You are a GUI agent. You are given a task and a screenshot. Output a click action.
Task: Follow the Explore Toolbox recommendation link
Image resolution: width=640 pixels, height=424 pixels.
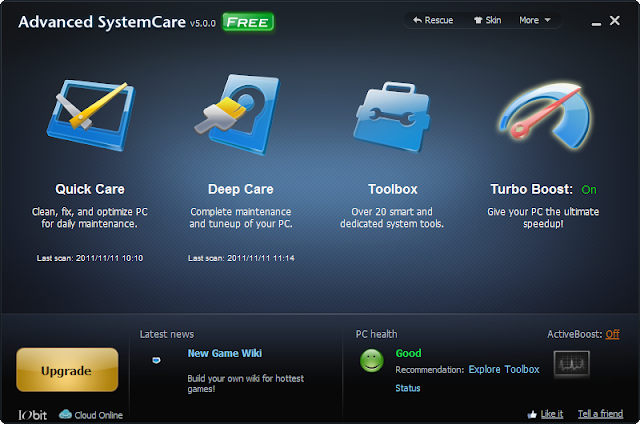[504, 369]
